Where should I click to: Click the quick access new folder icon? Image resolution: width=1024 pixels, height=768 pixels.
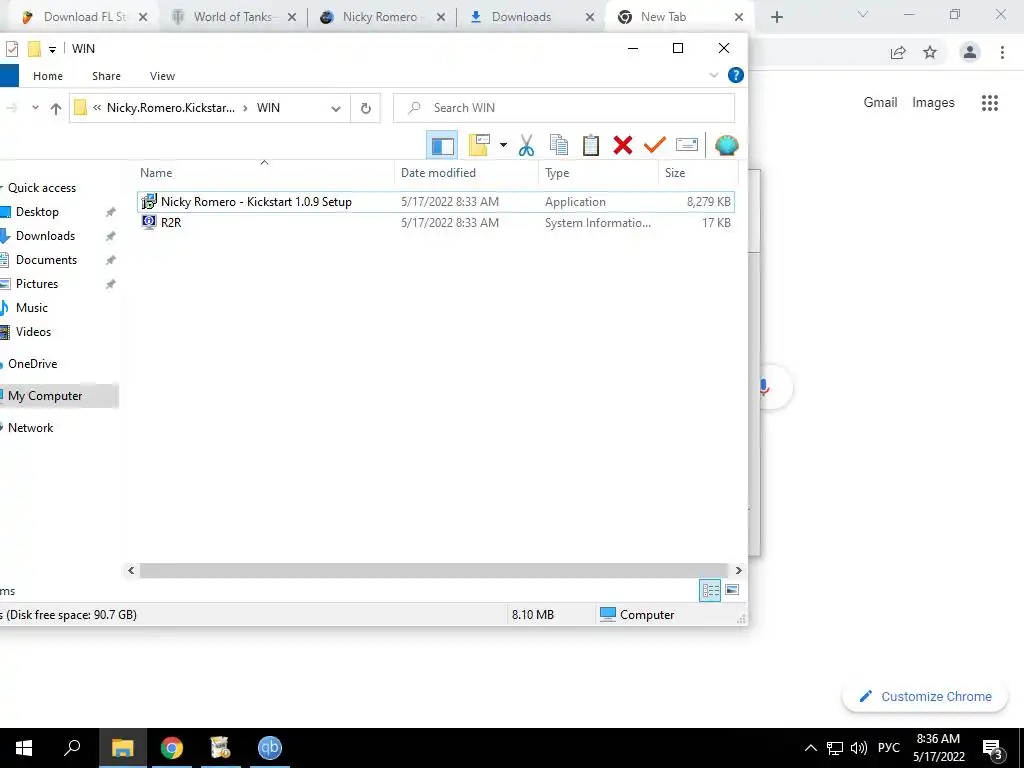pyautogui.click(x=34, y=48)
